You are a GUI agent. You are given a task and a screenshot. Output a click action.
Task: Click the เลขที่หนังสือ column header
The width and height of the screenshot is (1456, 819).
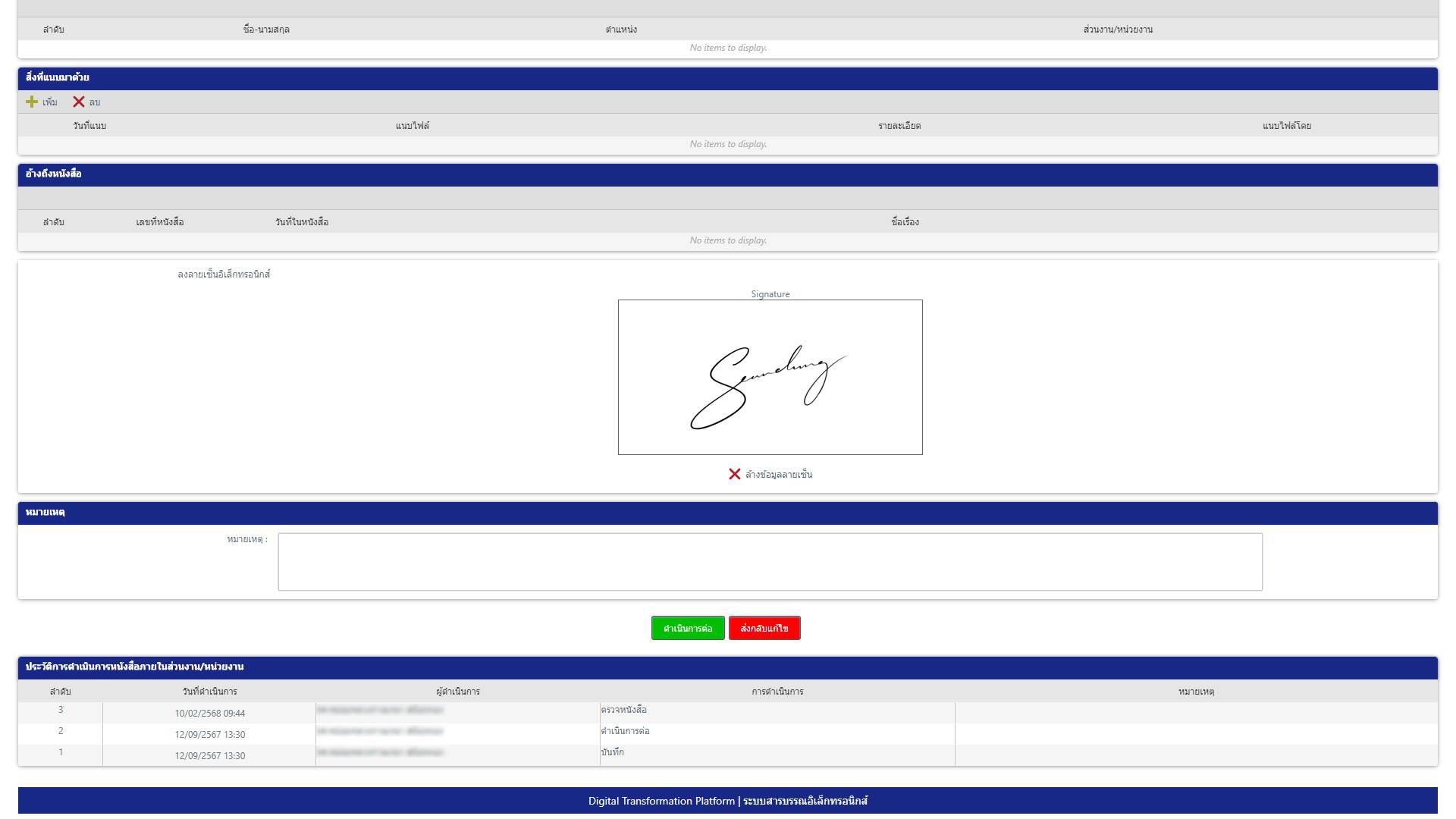tap(159, 222)
